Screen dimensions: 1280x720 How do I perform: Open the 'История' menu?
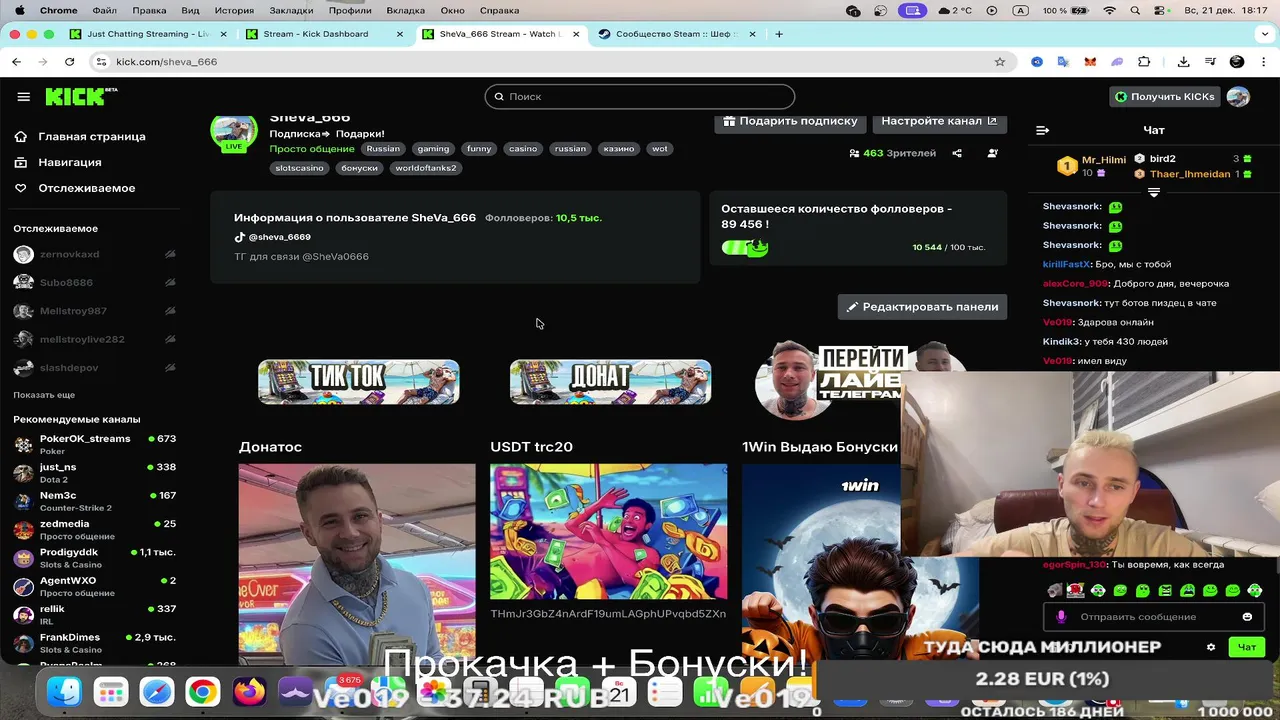pyautogui.click(x=234, y=10)
